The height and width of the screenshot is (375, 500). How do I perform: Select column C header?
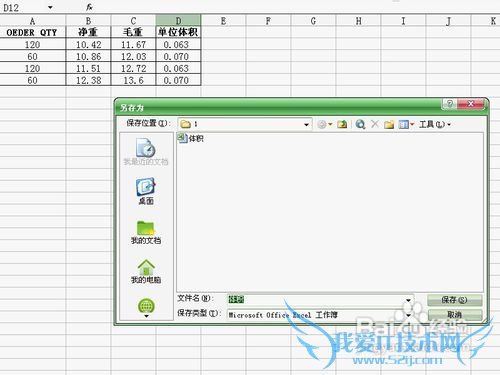point(133,21)
